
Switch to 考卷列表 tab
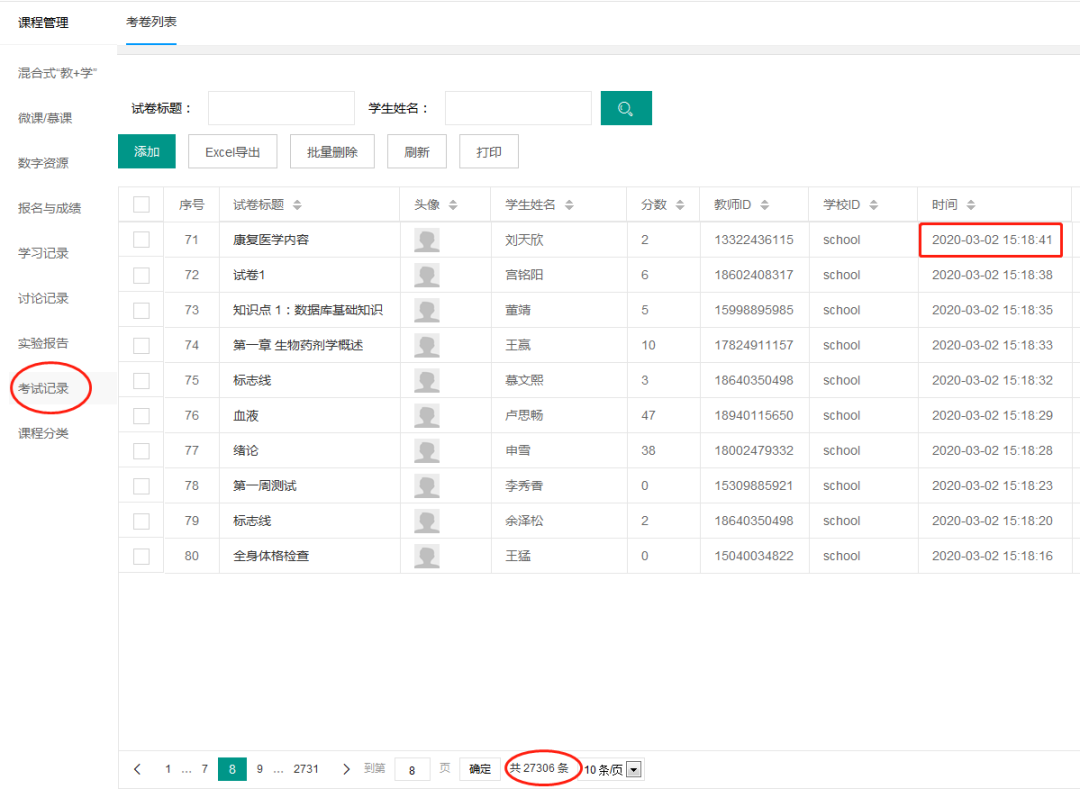(152, 22)
